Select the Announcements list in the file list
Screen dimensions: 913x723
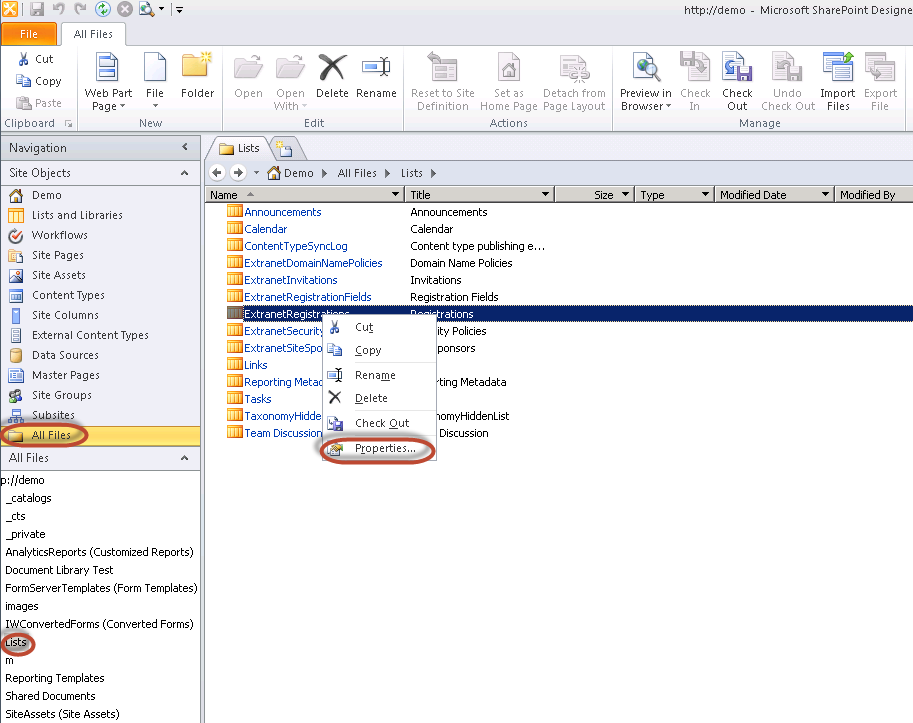click(x=282, y=211)
